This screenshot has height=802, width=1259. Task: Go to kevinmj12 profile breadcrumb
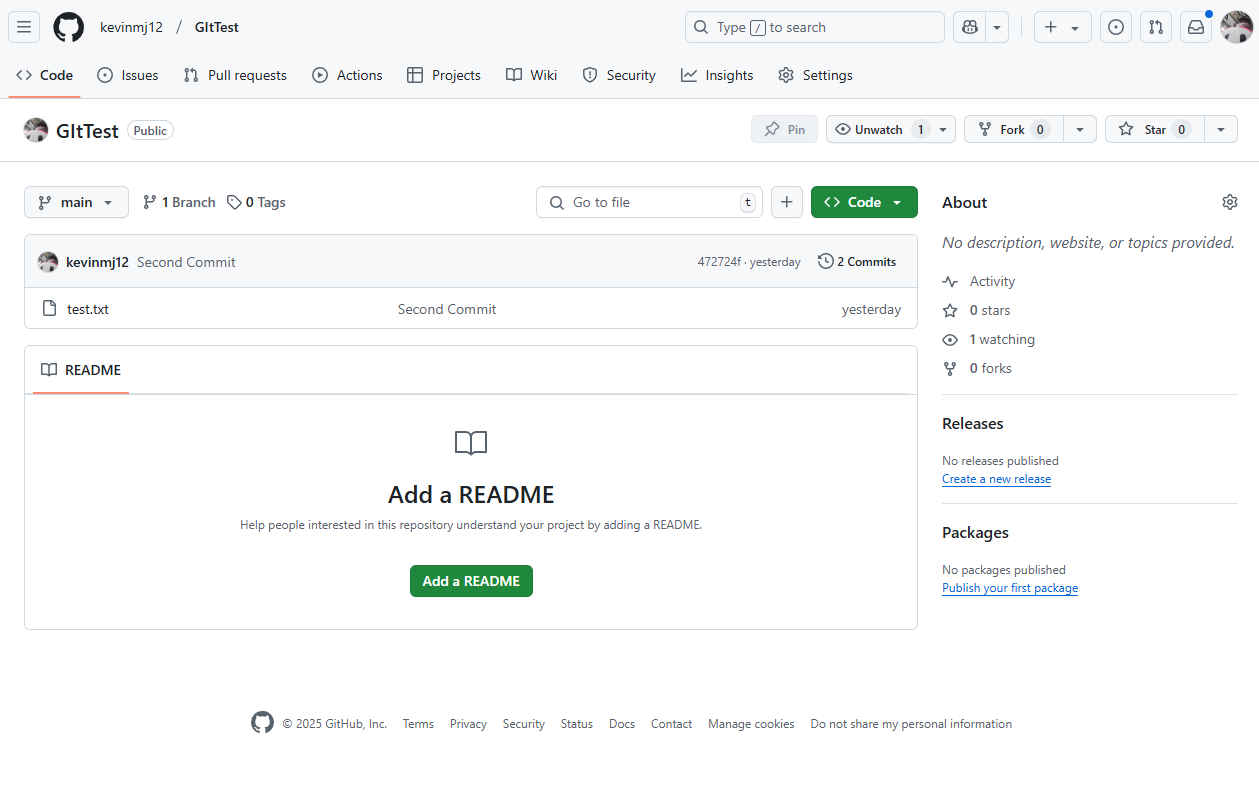[x=131, y=27]
